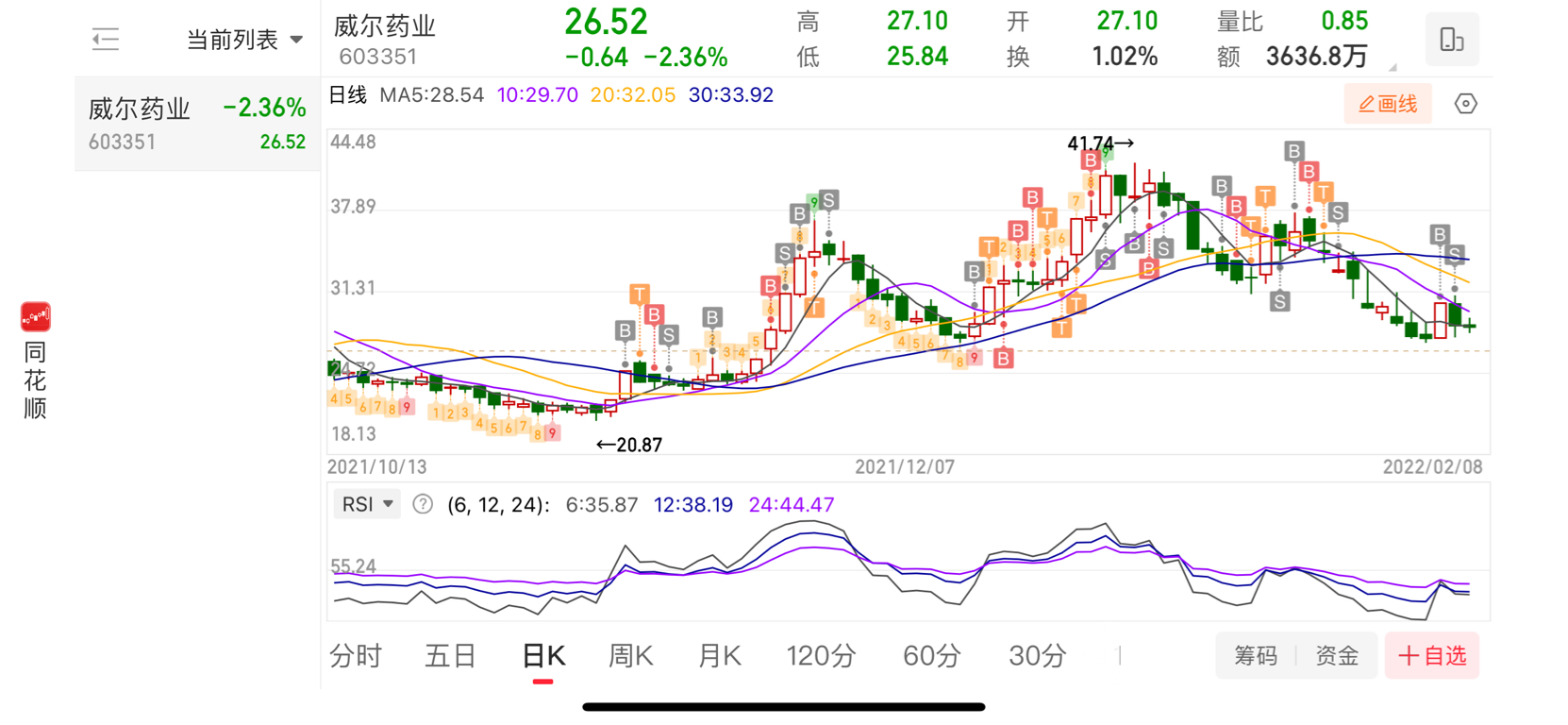Click the 日线 period label
1568x725 pixels.
[x=347, y=95]
